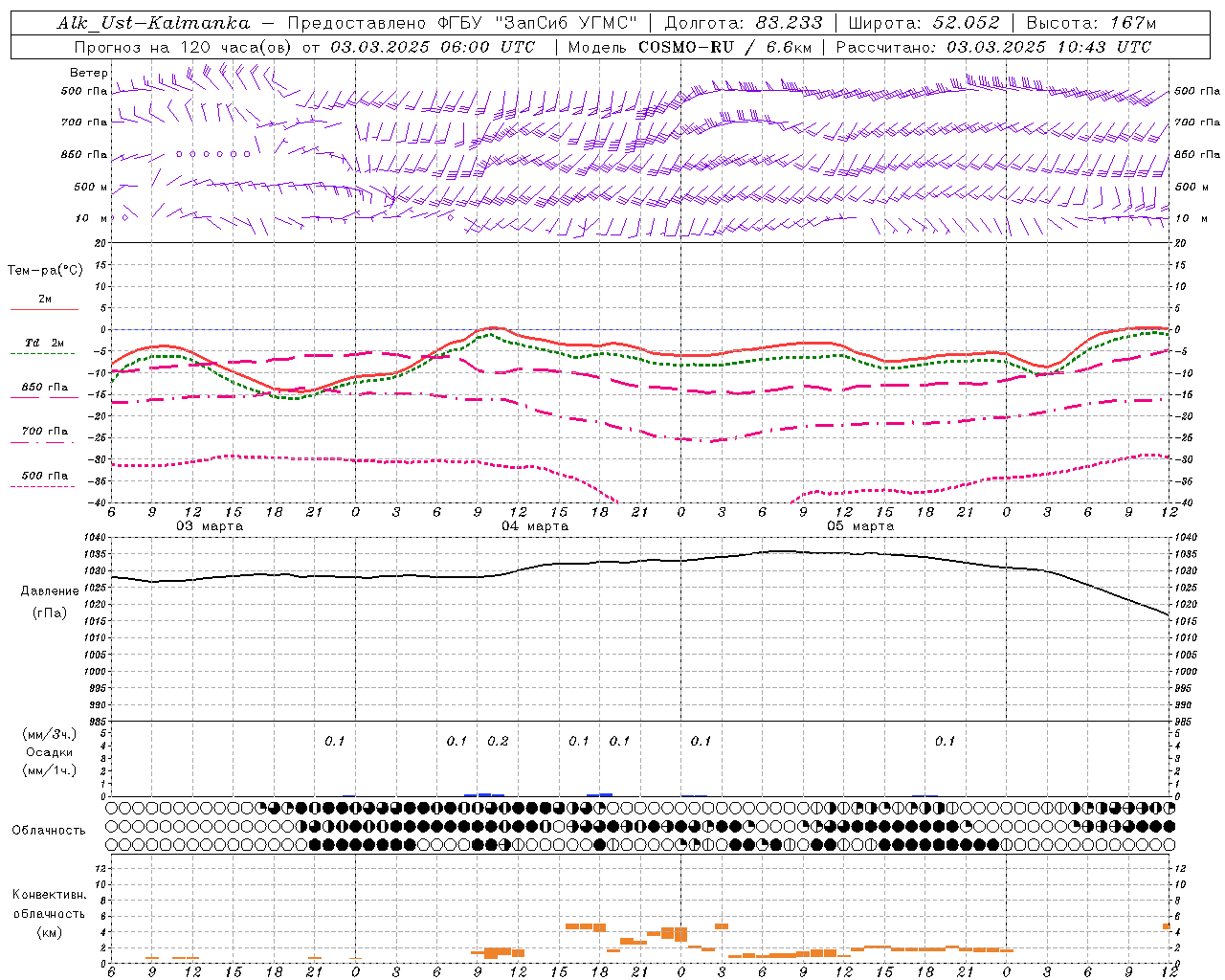This screenshot has width=1225, height=980.
Task: Click the 04 марта date label
Action: point(535,526)
